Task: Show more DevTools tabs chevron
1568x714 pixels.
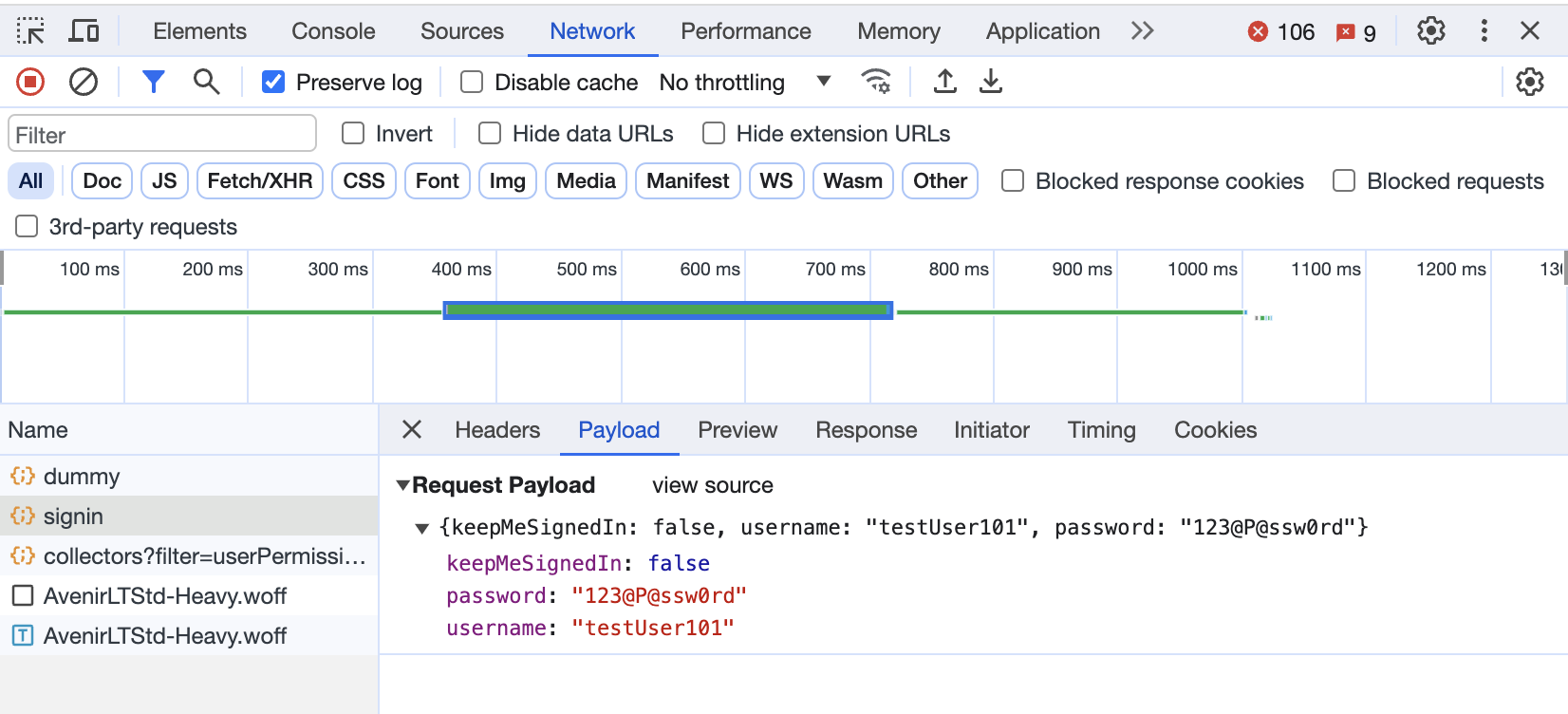Action: pos(1143,31)
